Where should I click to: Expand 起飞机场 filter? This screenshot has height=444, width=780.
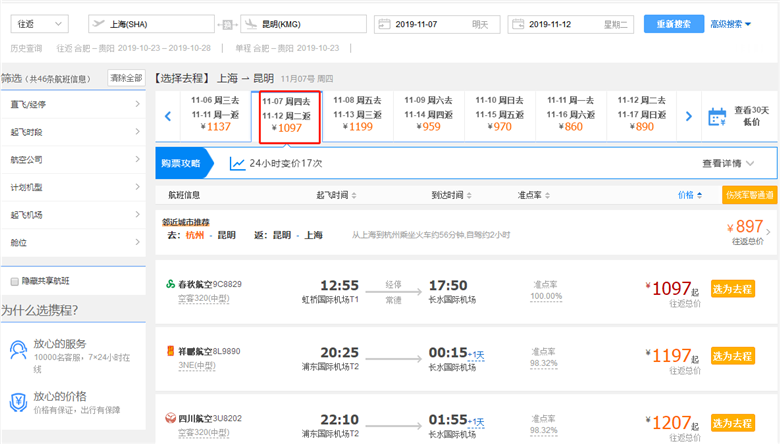tap(73, 215)
